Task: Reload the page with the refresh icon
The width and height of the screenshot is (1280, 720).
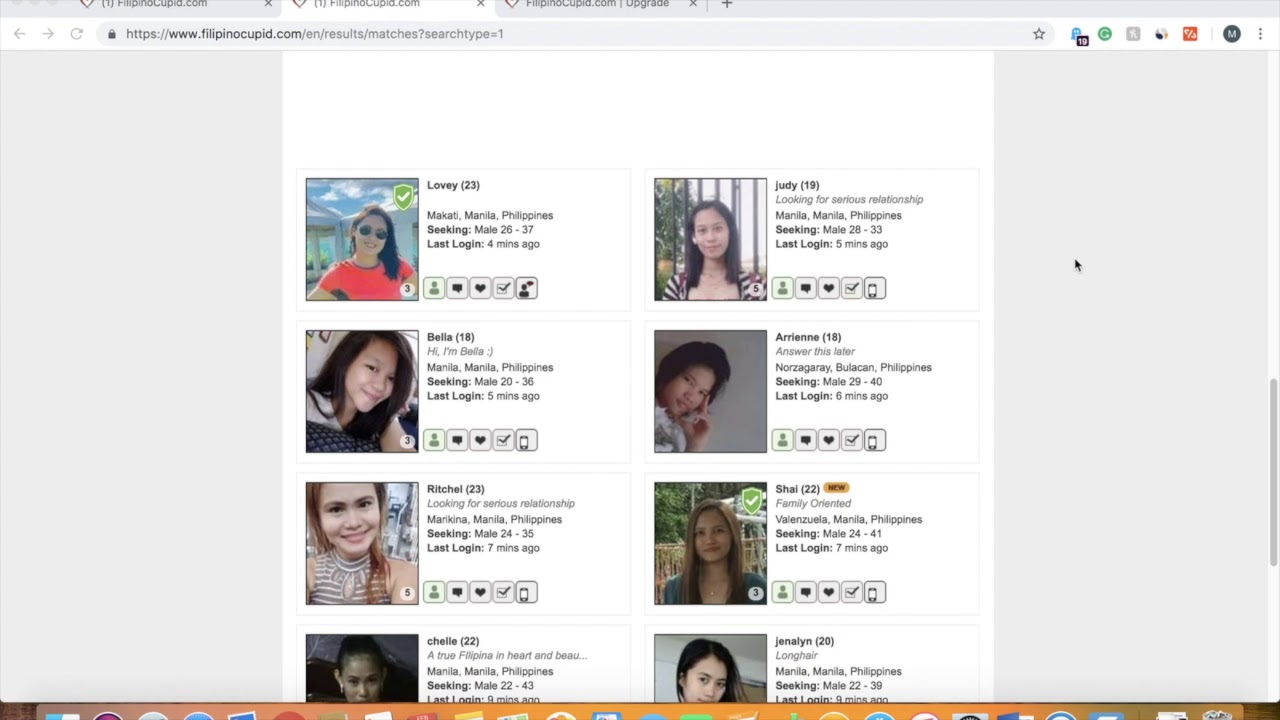Action: click(76, 34)
